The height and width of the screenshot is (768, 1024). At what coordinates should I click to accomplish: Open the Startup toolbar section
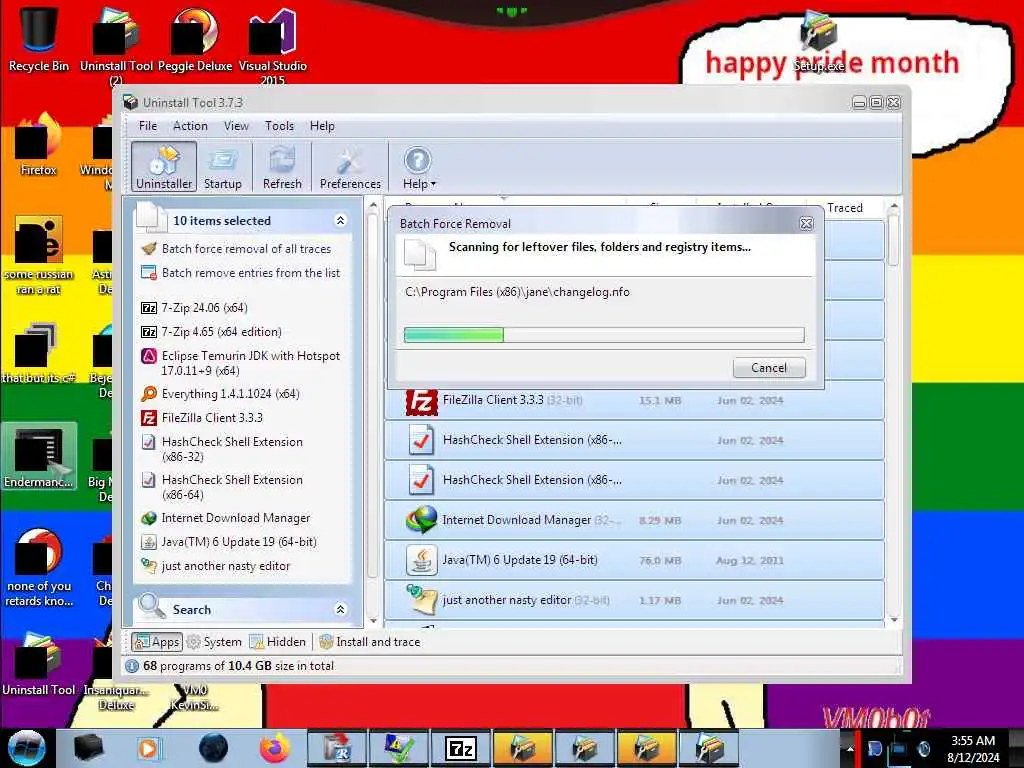222,166
